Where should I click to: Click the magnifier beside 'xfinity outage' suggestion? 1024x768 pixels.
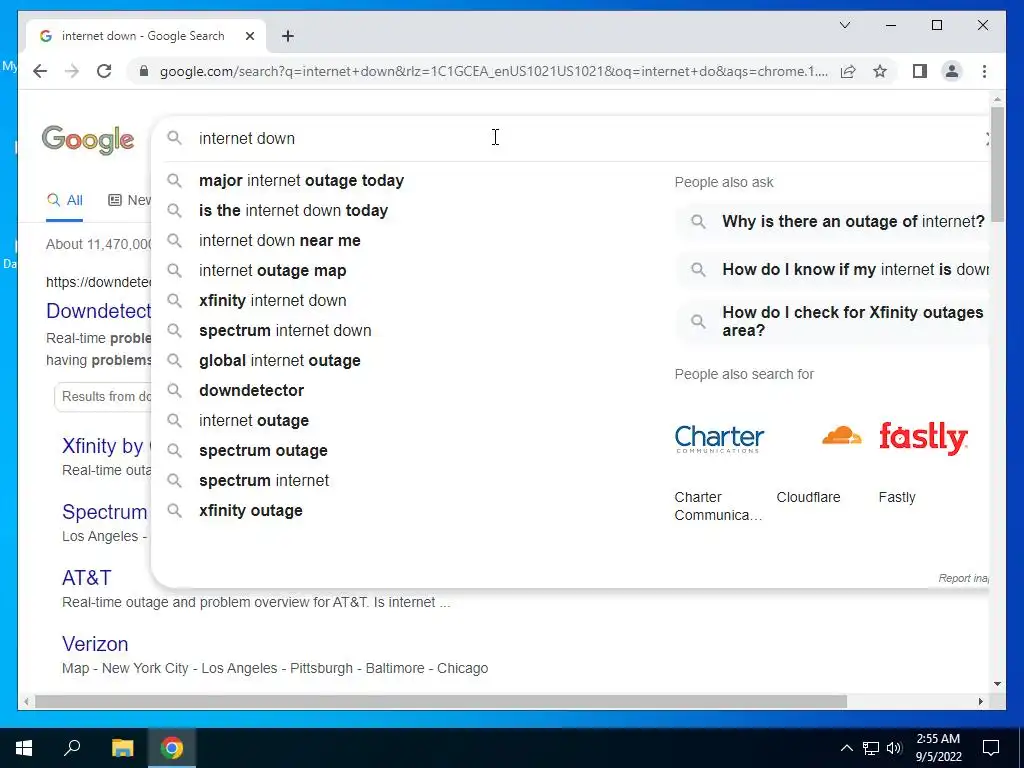pos(174,510)
